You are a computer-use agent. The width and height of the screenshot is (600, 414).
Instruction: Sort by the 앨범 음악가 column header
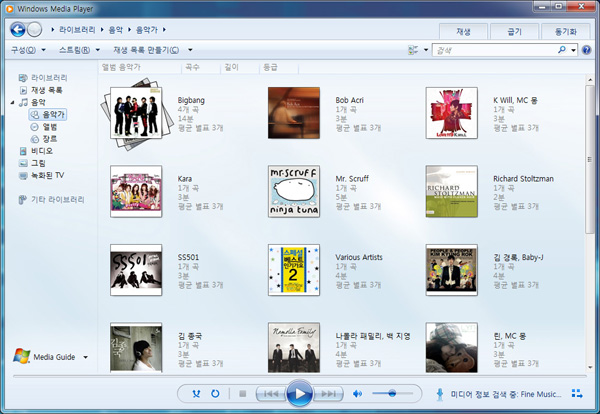point(140,67)
